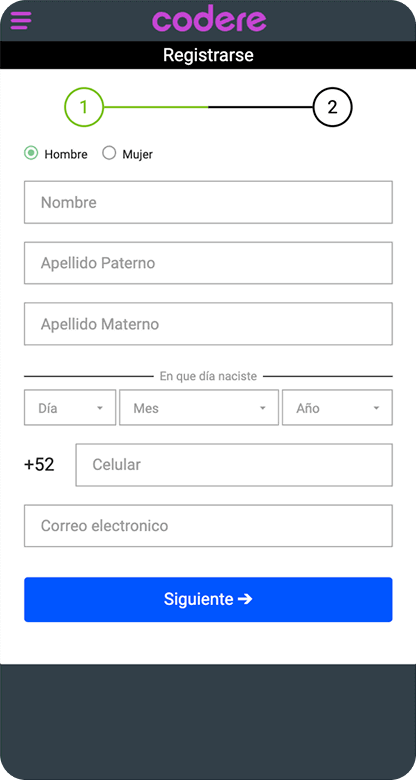Click the Siguiente button
The image size is (416, 780).
(x=208, y=599)
